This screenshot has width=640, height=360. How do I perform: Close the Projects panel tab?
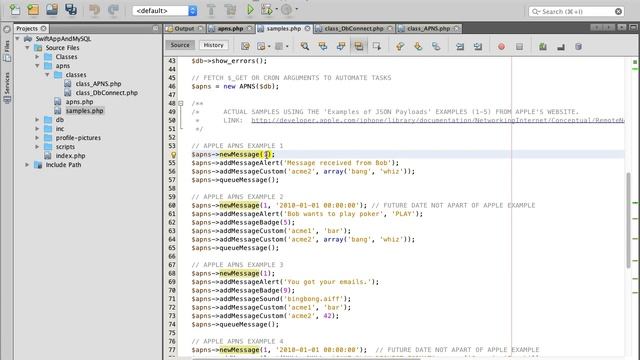(x=44, y=29)
